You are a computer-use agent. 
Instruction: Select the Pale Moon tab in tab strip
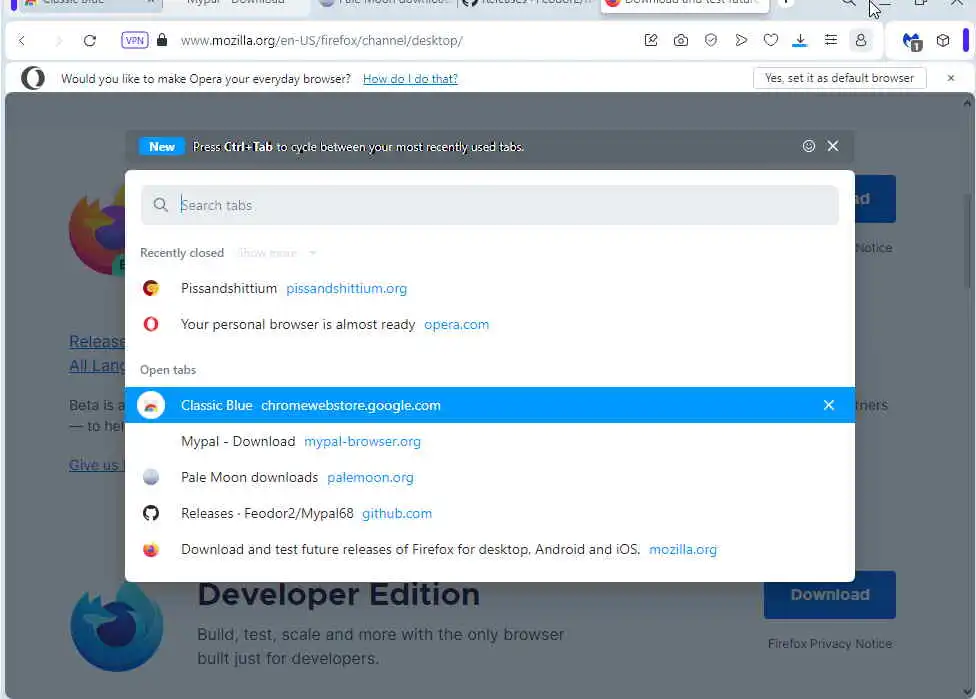382,4
